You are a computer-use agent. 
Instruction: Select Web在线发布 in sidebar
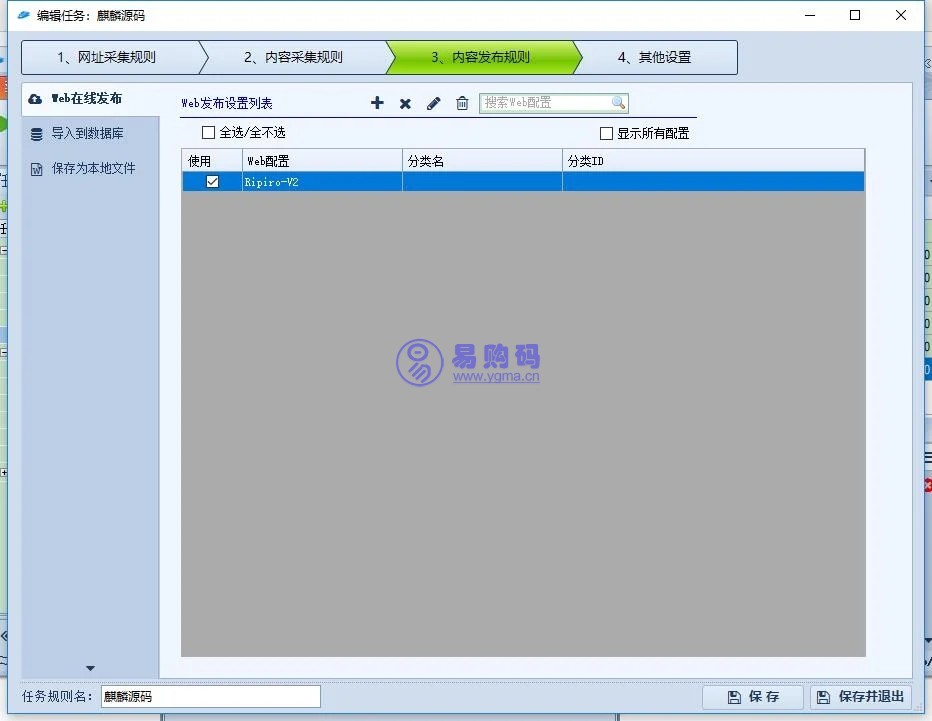click(87, 99)
